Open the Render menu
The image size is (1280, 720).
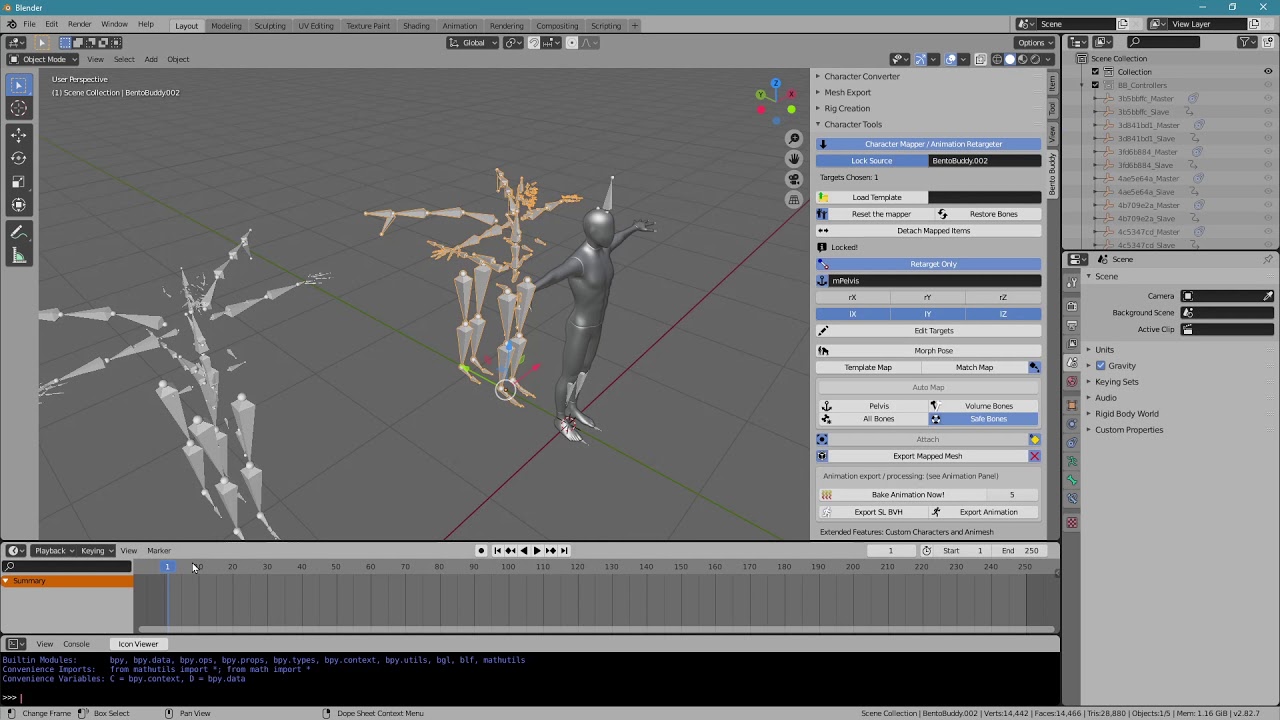pos(79,24)
